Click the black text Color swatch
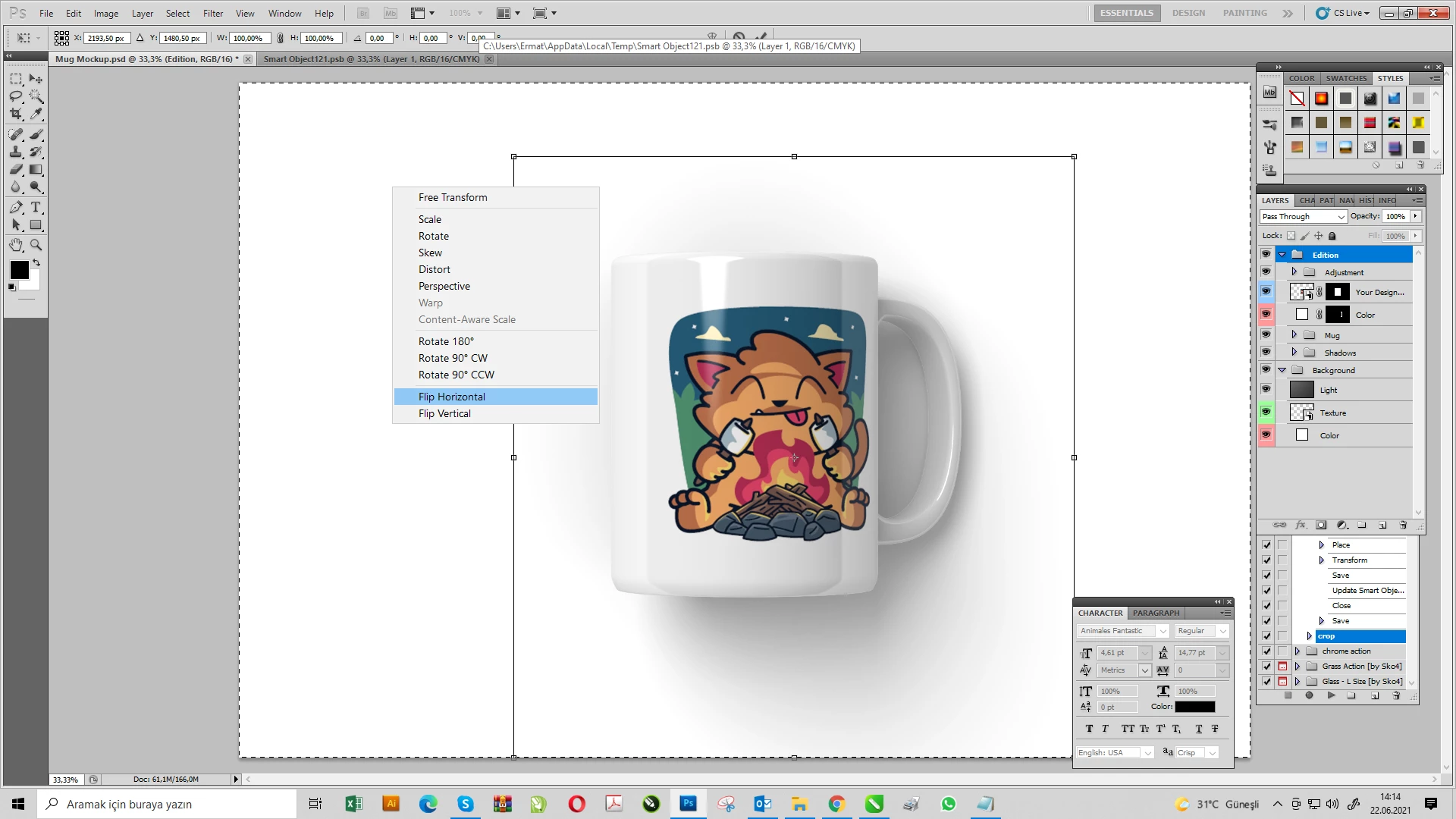 1194,707
